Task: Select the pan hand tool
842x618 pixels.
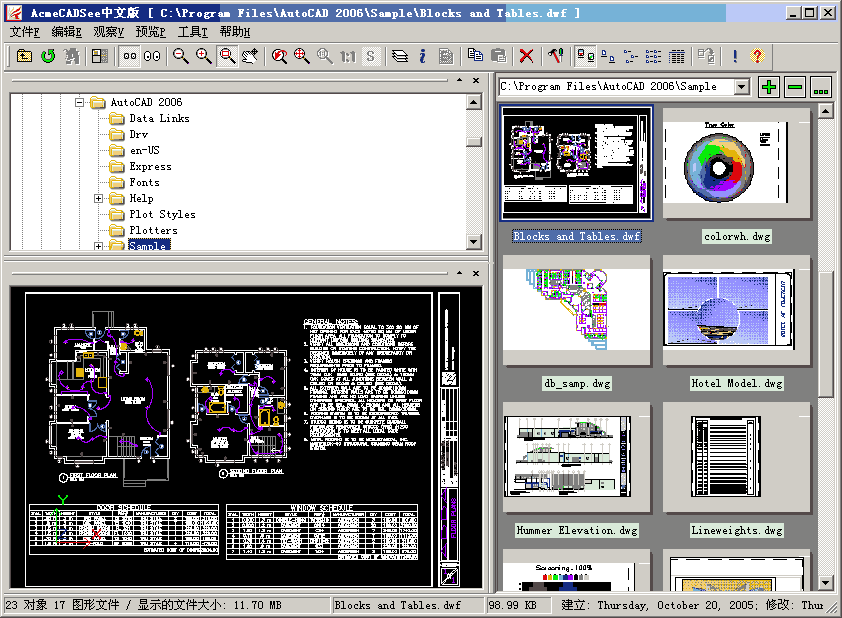Action: (250, 56)
